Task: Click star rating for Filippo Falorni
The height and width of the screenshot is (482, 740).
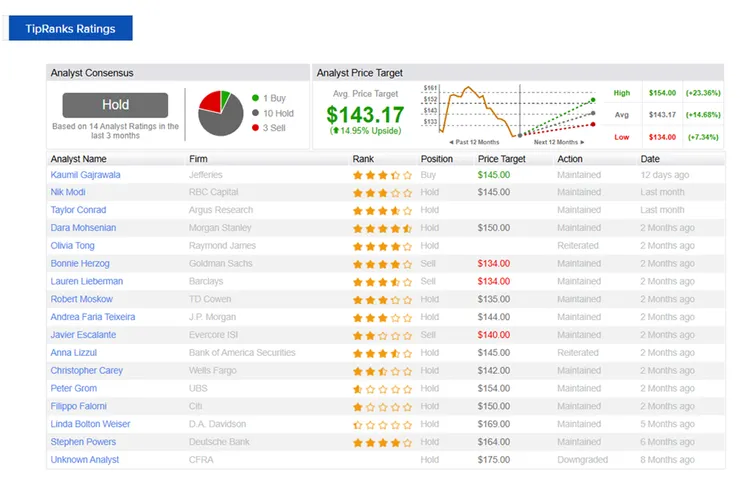Action: point(382,407)
